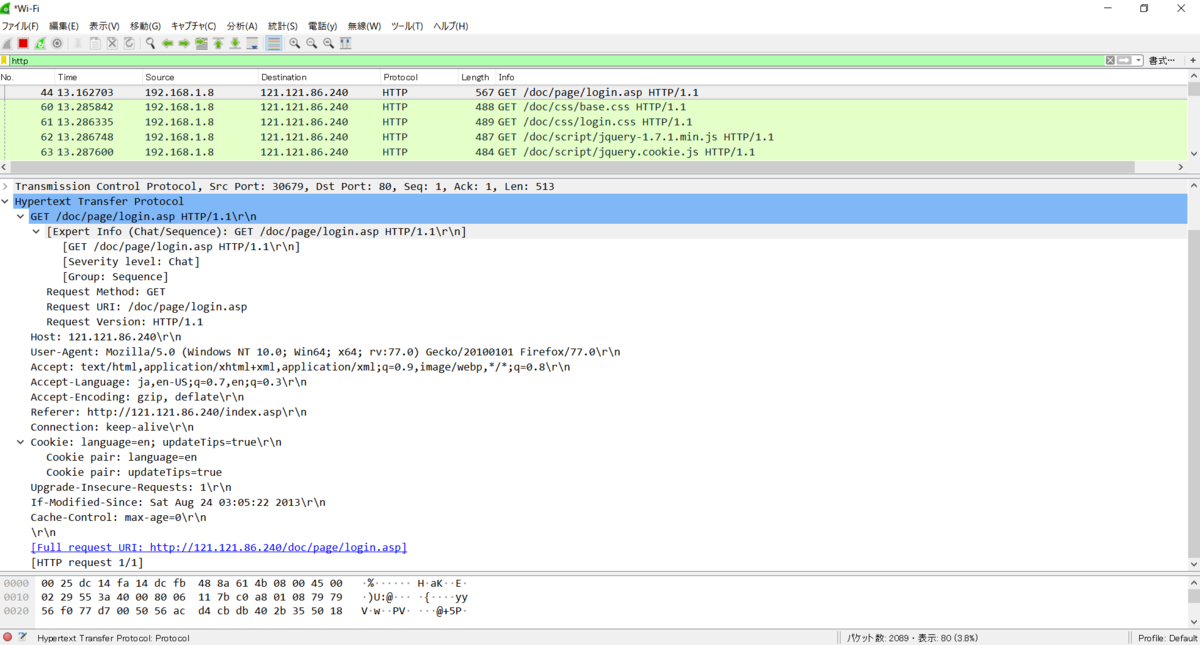Screen dimensions: 1200x645
Task: Click the display filter bookmark icon
Action: pyautogui.click(x=4, y=61)
